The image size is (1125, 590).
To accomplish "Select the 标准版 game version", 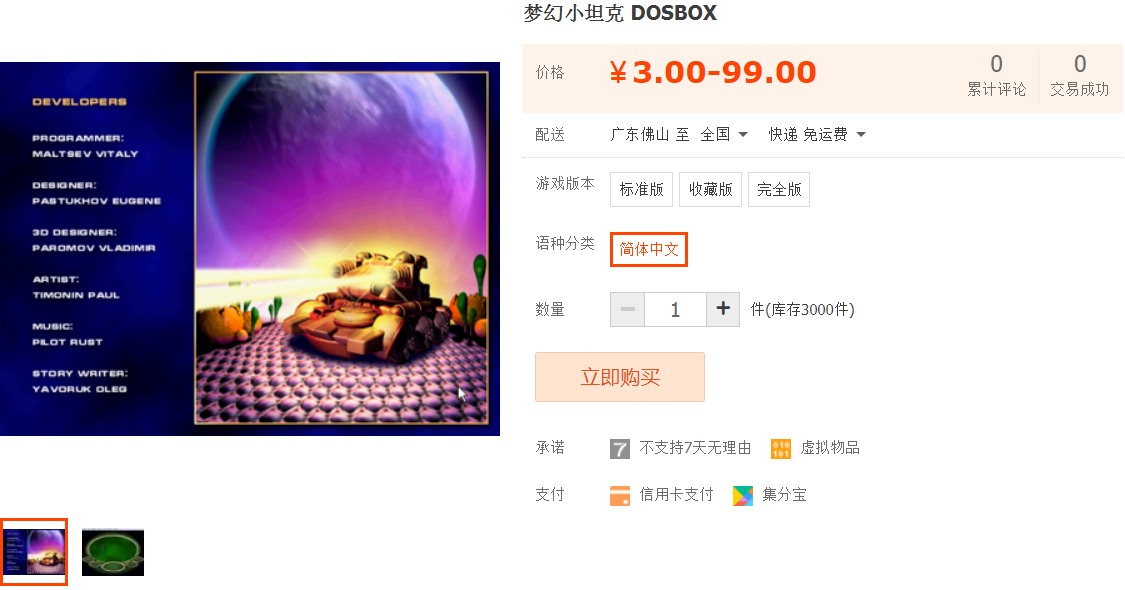I will click(641, 189).
